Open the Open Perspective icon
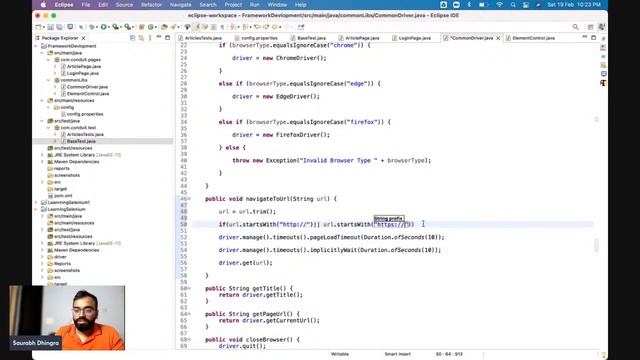The width and height of the screenshot is (640, 360). 590,27
